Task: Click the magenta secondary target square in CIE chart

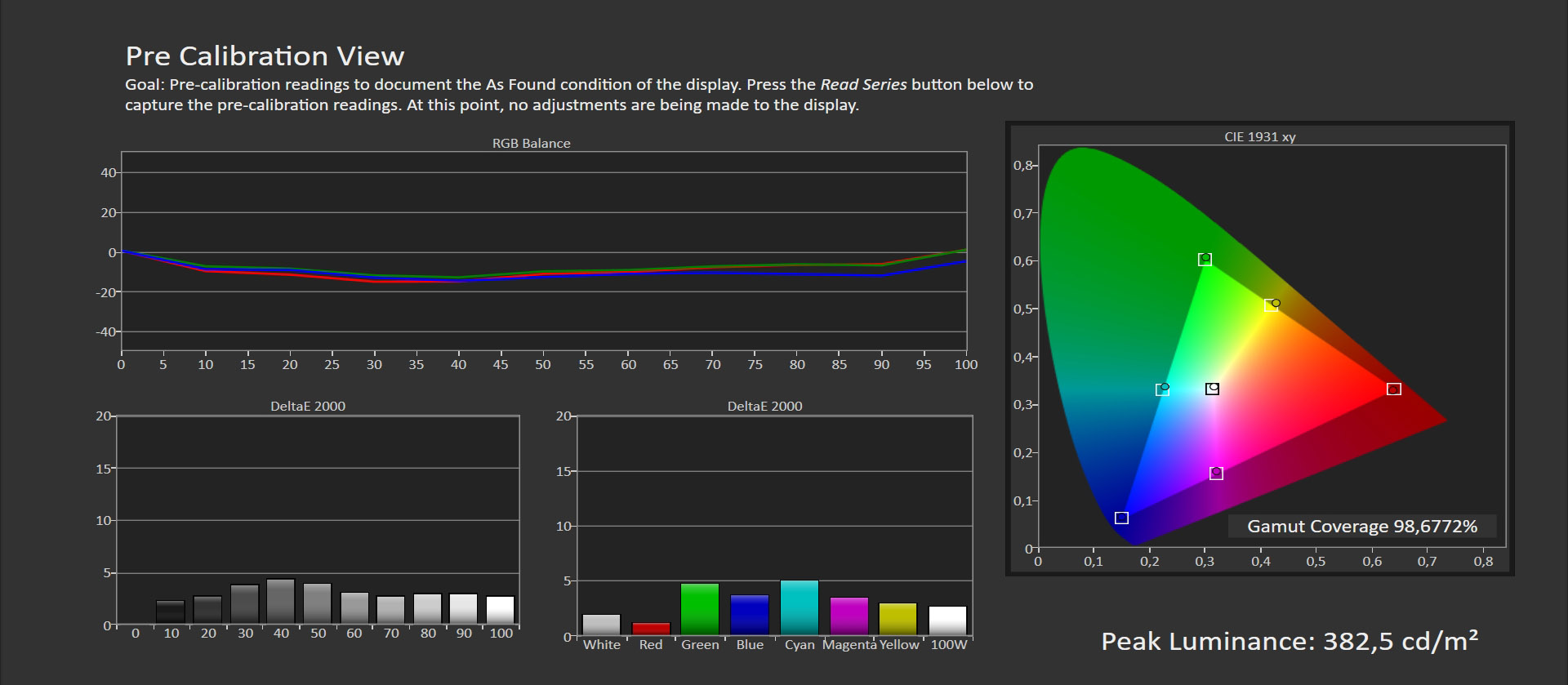Action: point(1216,474)
